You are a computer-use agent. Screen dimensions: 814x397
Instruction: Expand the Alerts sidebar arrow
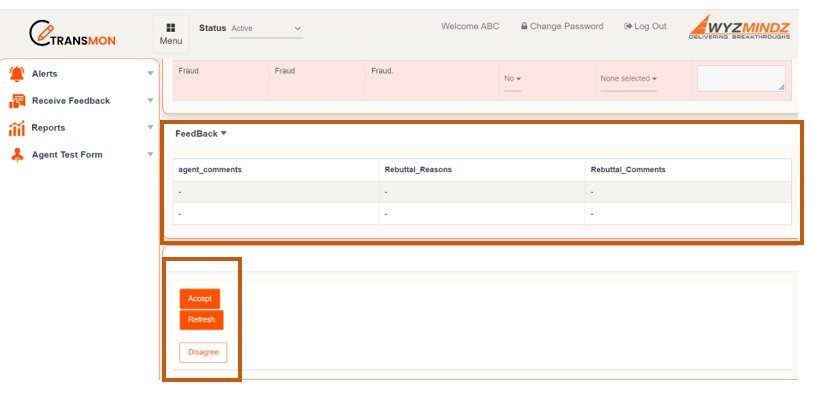[150, 74]
